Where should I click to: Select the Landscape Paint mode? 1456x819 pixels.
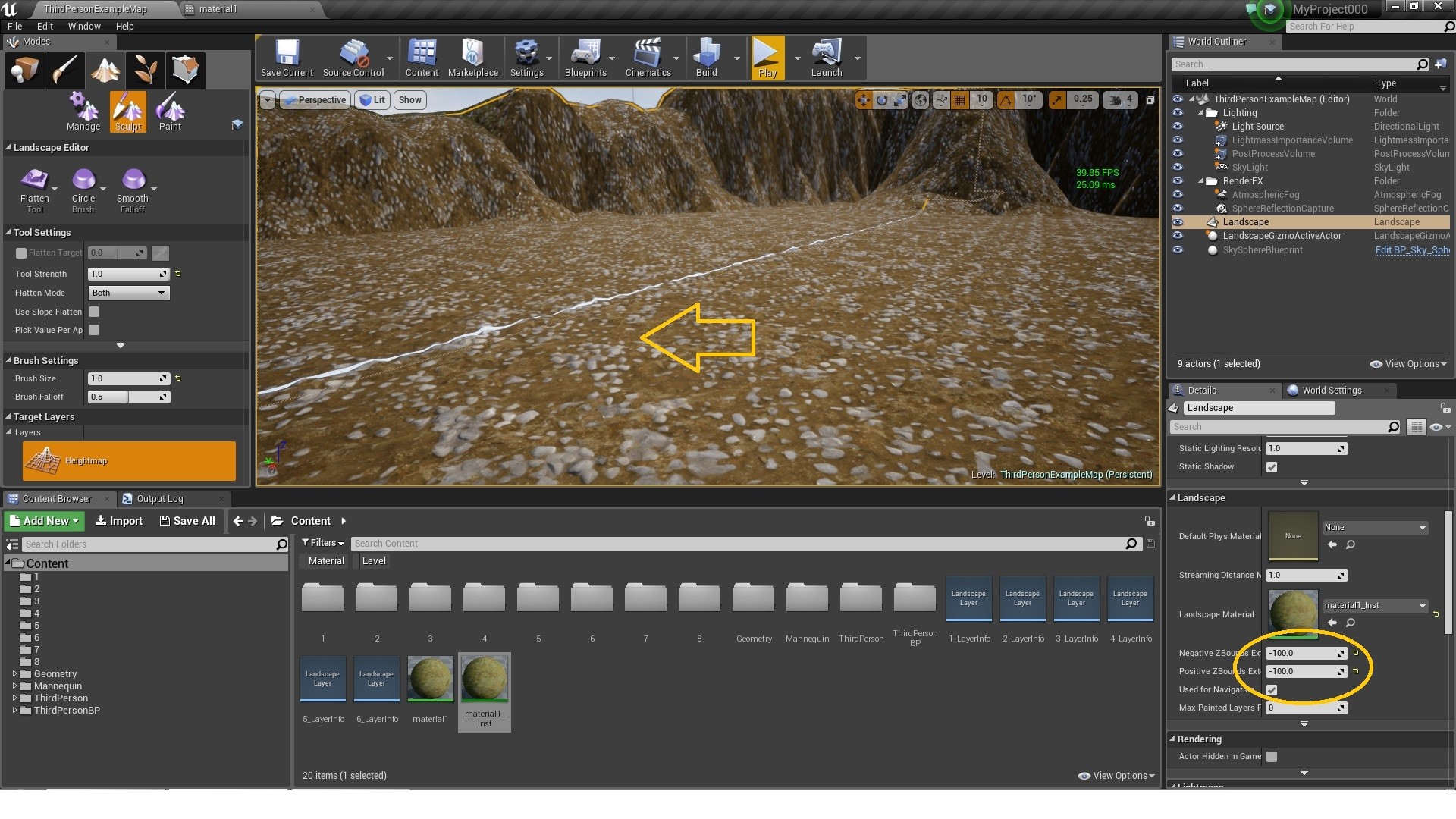(x=170, y=111)
